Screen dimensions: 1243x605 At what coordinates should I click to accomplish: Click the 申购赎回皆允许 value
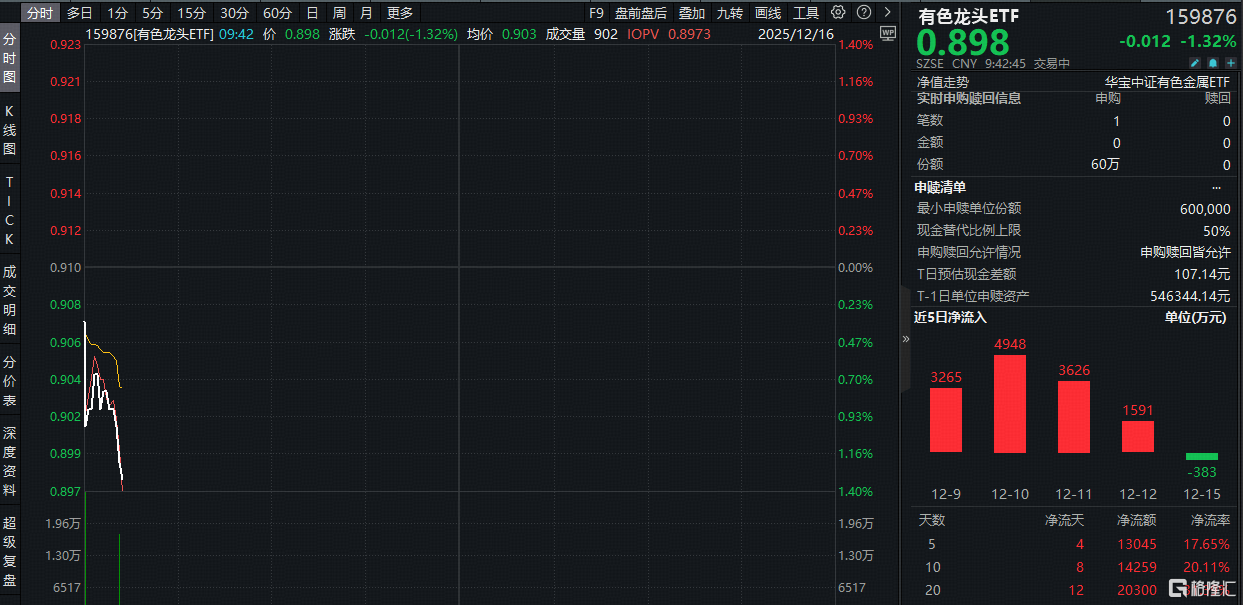(1185, 252)
